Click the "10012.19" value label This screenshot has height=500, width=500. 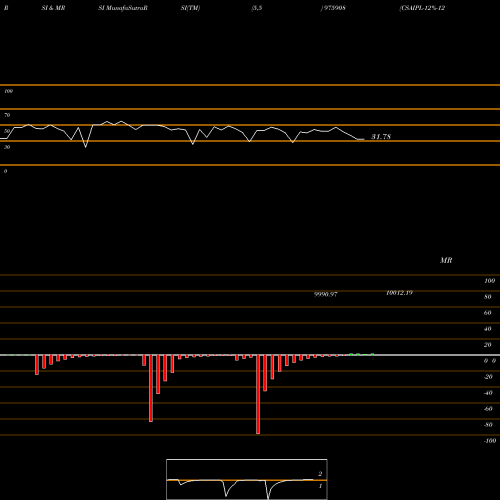399,293
